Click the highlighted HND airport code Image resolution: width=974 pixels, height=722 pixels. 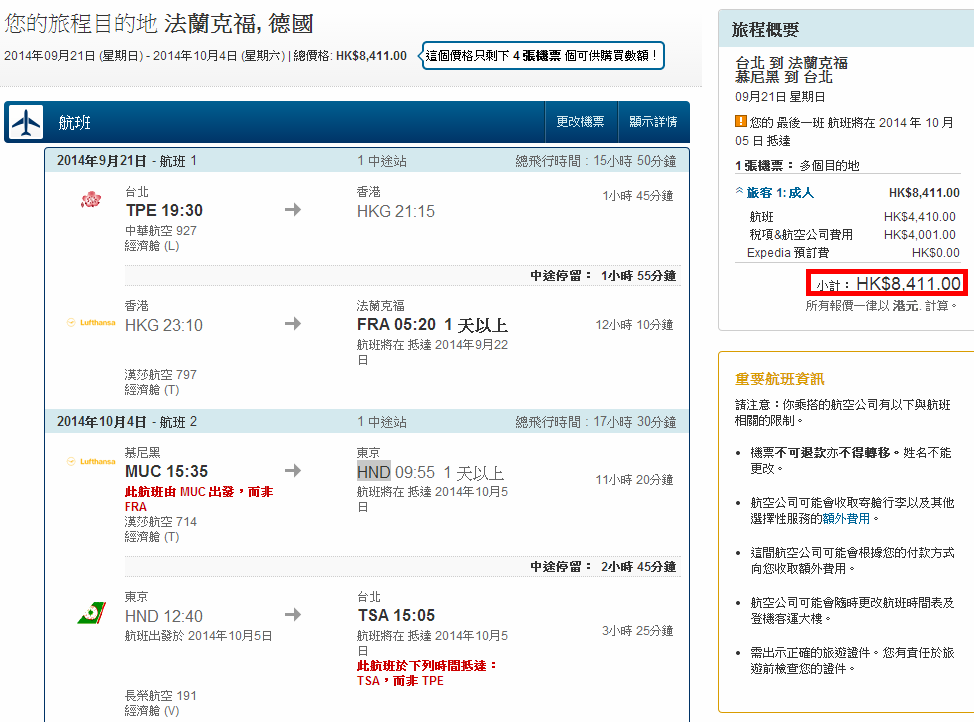click(374, 472)
